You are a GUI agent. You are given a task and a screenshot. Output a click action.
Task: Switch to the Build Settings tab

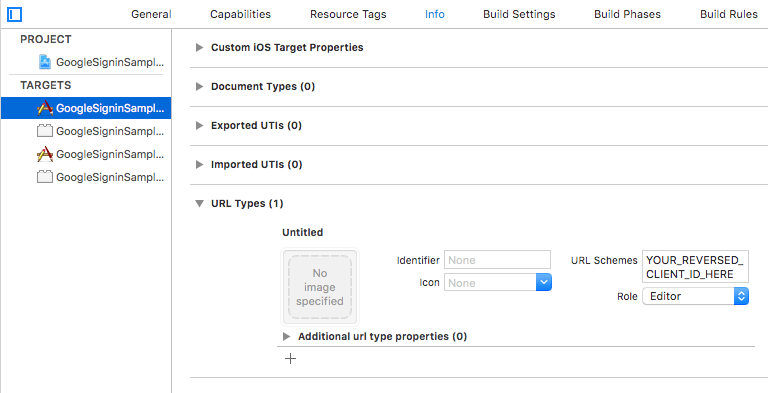tap(519, 14)
